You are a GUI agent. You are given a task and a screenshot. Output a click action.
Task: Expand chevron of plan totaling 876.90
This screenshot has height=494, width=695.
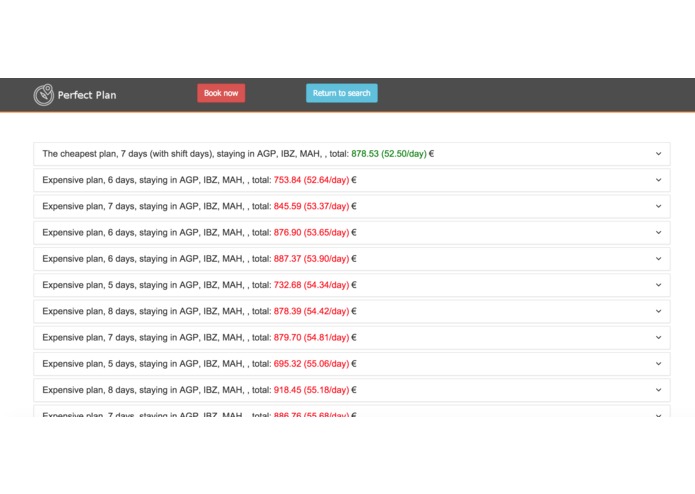tap(658, 232)
